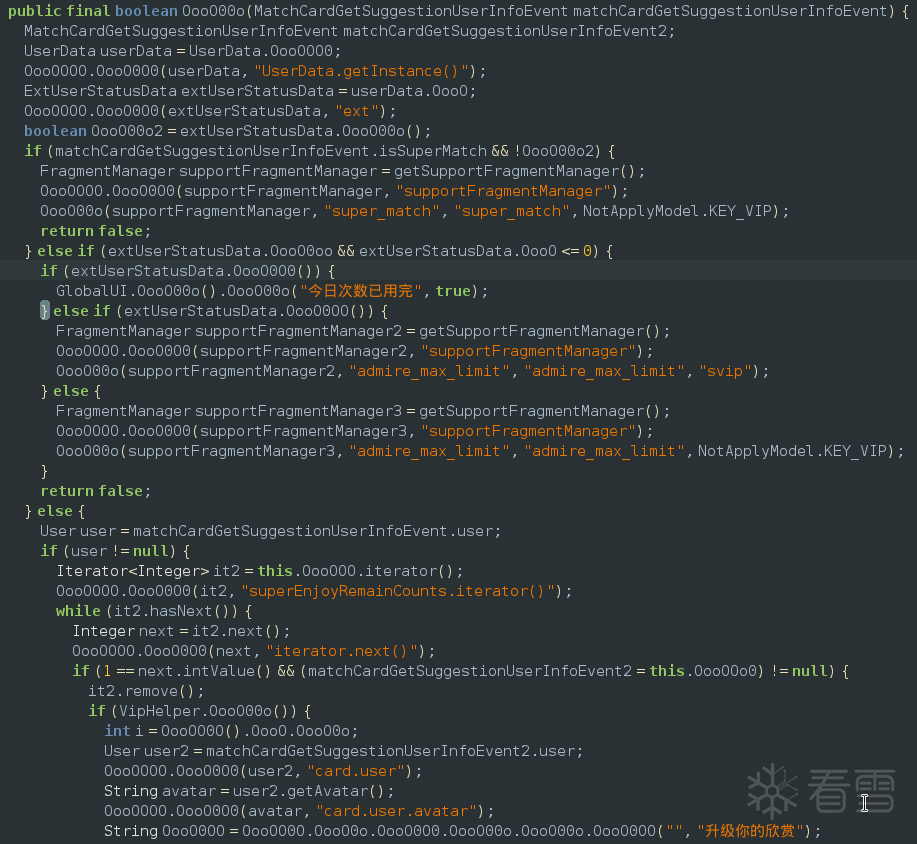This screenshot has height=844, width=917.
Task: Click the GlobalUI class name
Action: tap(92, 291)
